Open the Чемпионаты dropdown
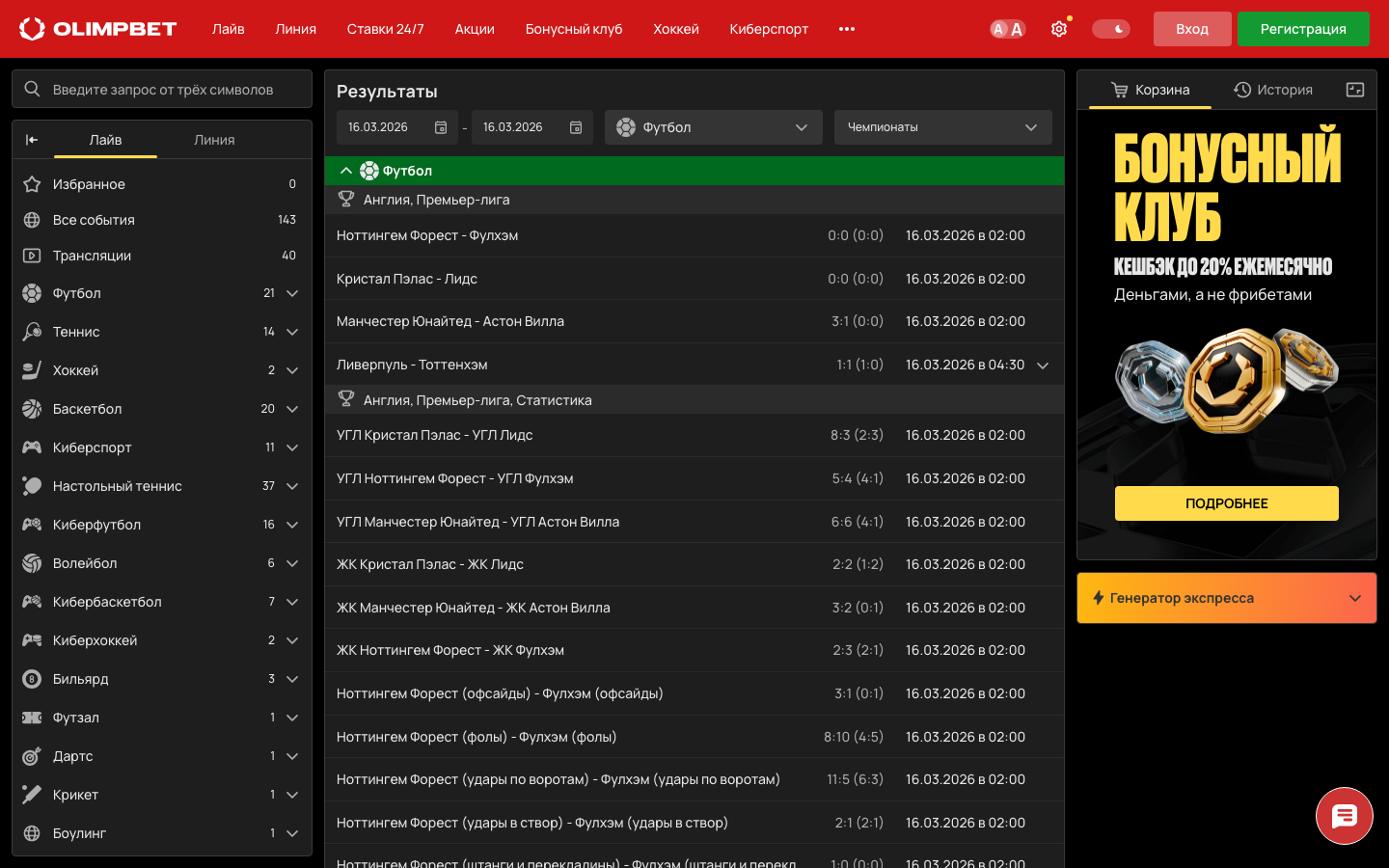The height and width of the screenshot is (868, 1389). coord(942,127)
